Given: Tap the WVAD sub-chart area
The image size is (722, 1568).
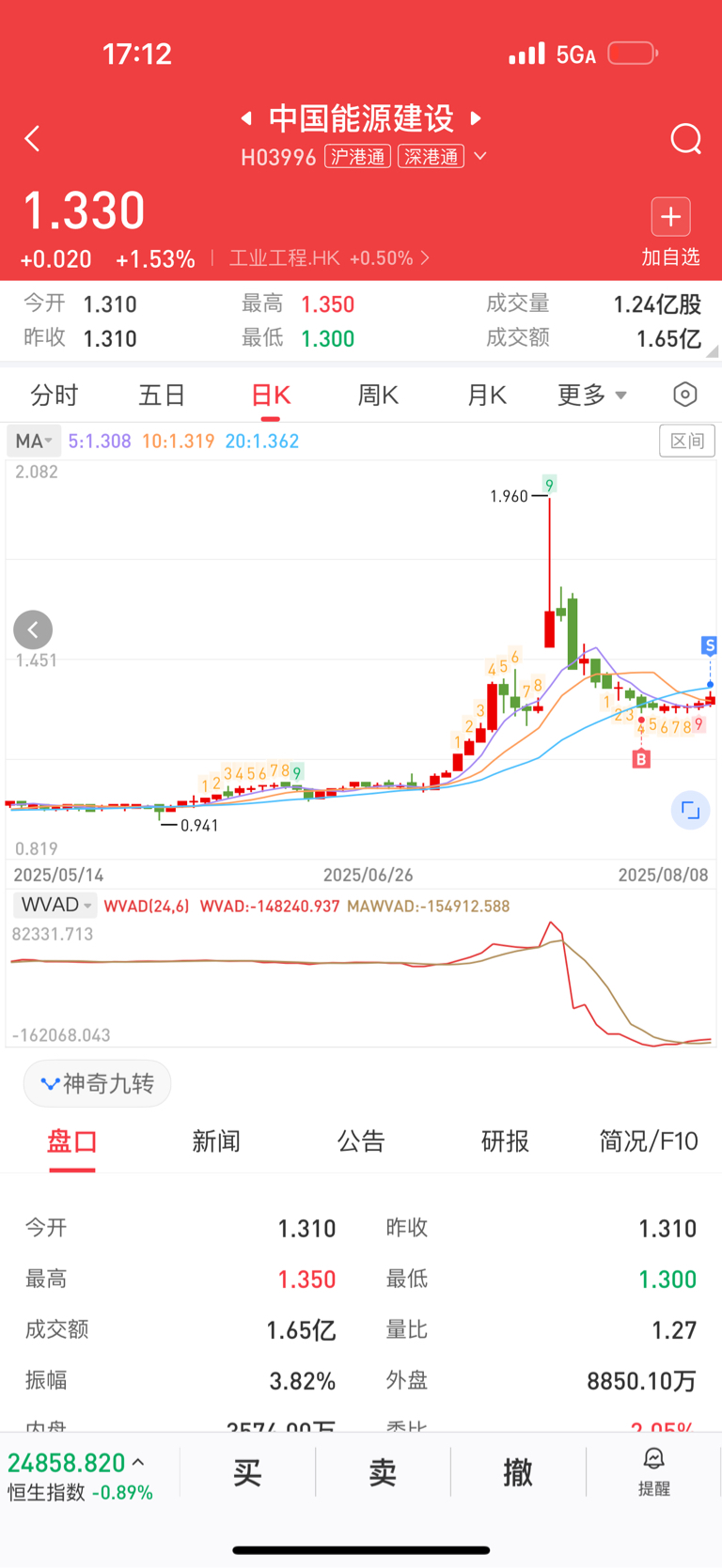Looking at the screenshot, I should (361, 983).
